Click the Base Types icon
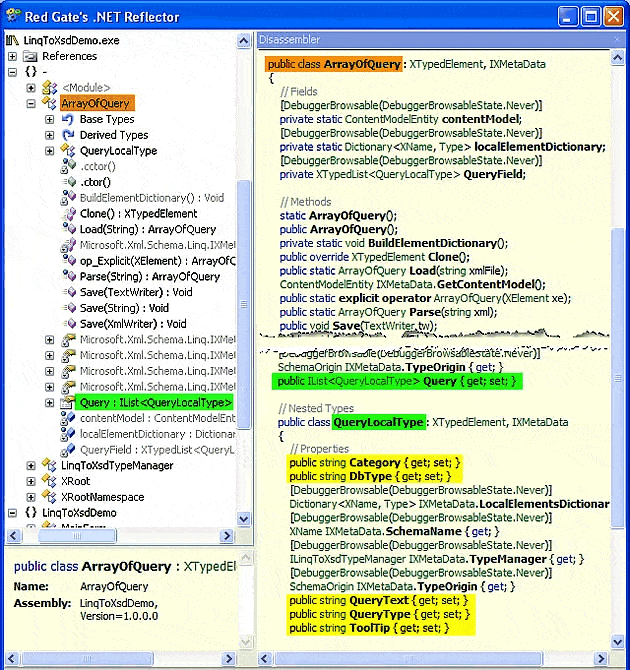 (68, 119)
